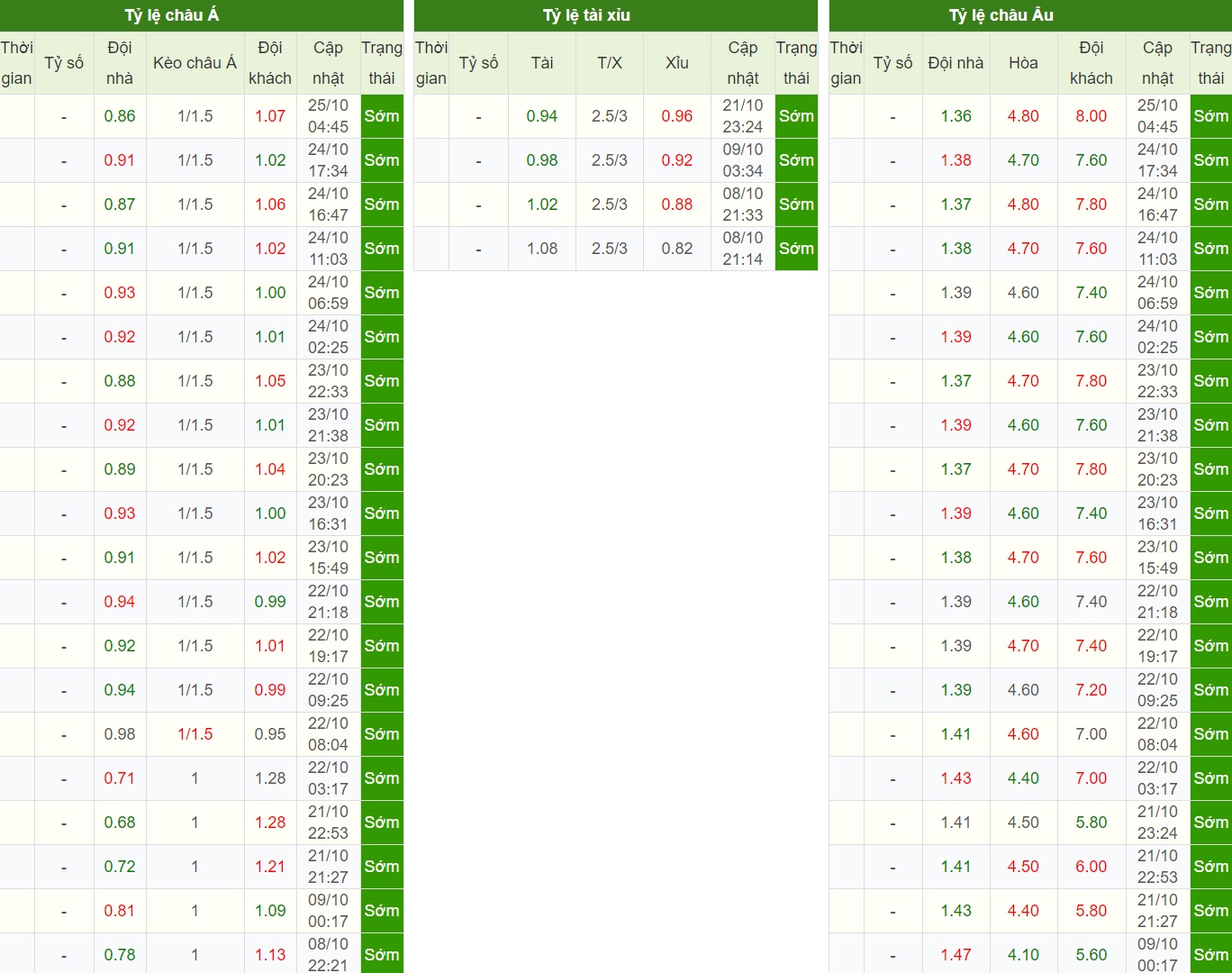Select the 'Kèo châu Á' column header
1232x973 pixels.
pos(195,63)
